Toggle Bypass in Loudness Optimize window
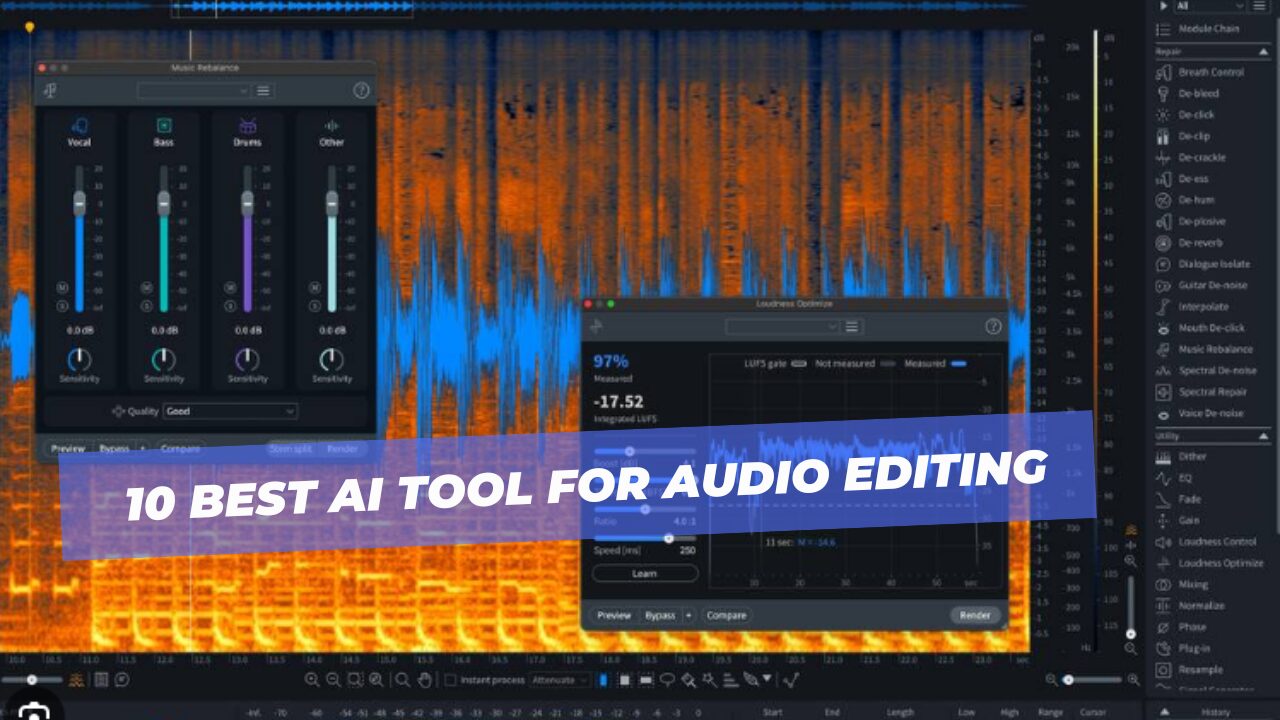The height and width of the screenshot is (720, 1280). (x=659, y=615)
